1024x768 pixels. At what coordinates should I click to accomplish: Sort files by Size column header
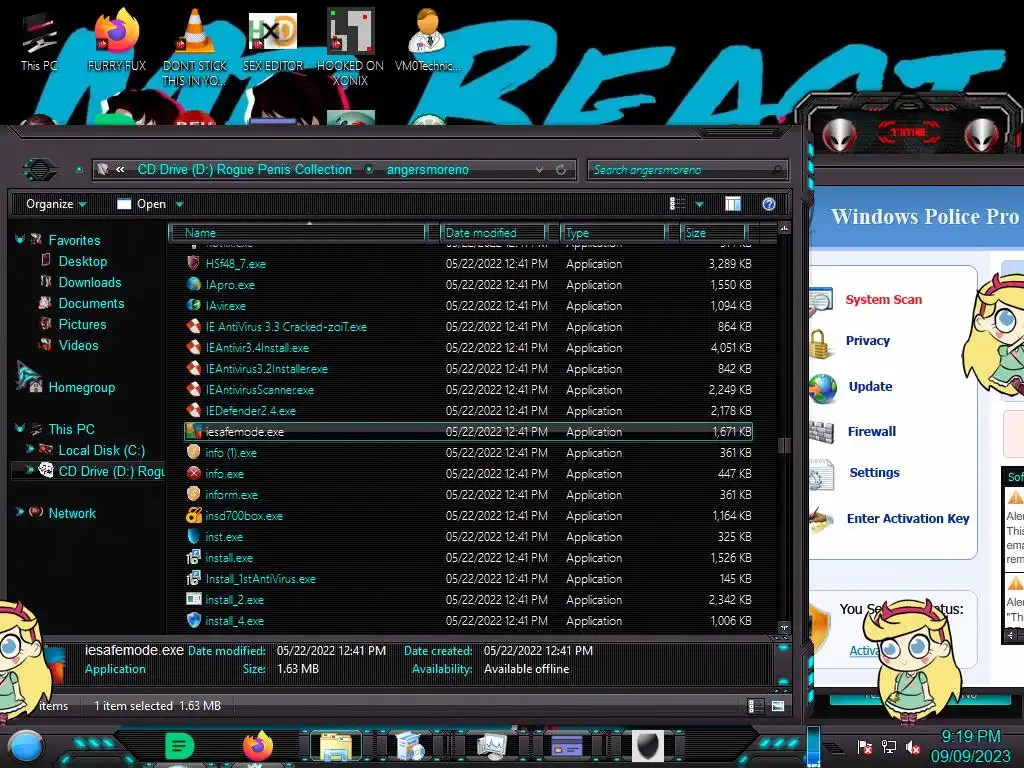coord(713,232)
